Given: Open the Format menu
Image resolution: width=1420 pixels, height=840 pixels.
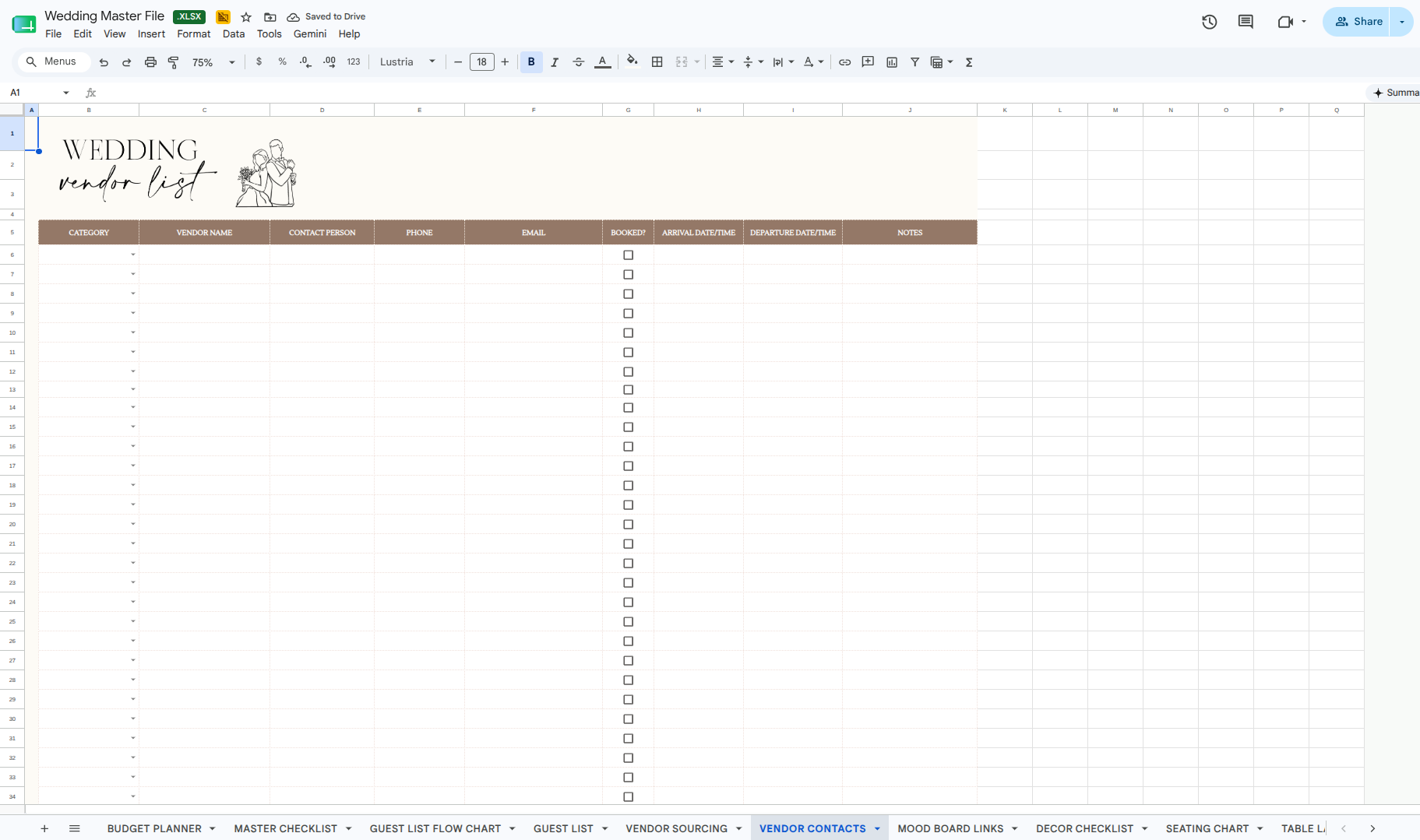Looking at the screenshot, I should (193, 34).
